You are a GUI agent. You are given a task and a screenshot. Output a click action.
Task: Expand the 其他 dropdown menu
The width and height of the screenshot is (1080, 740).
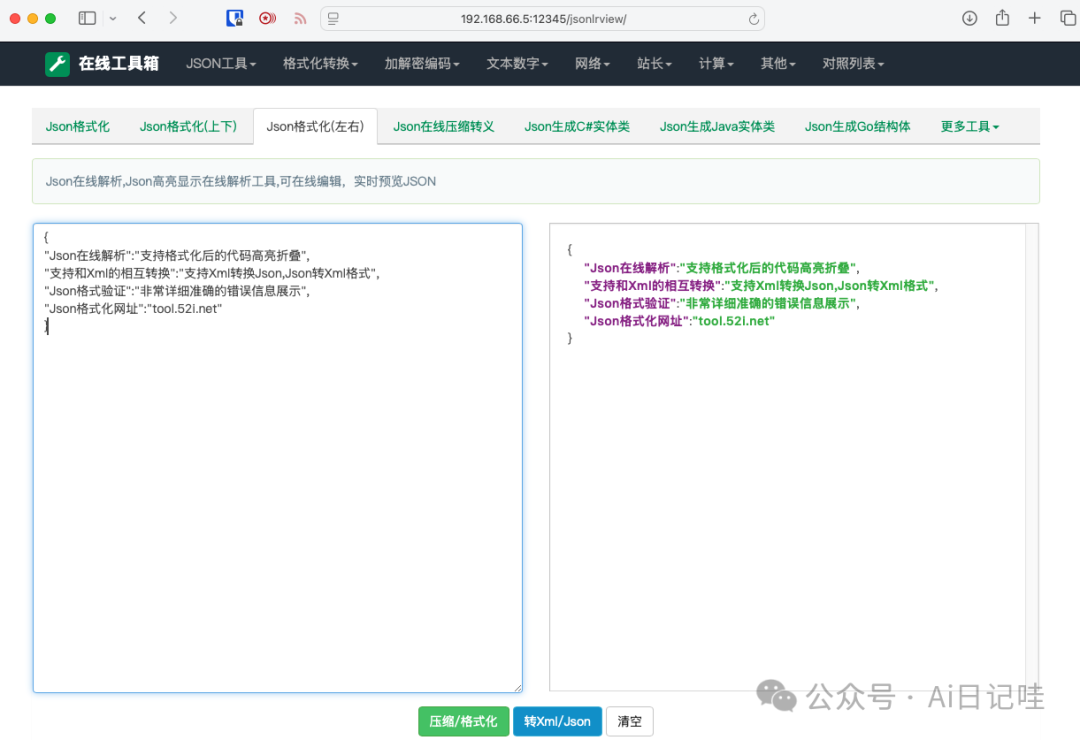tap(778, 64)
